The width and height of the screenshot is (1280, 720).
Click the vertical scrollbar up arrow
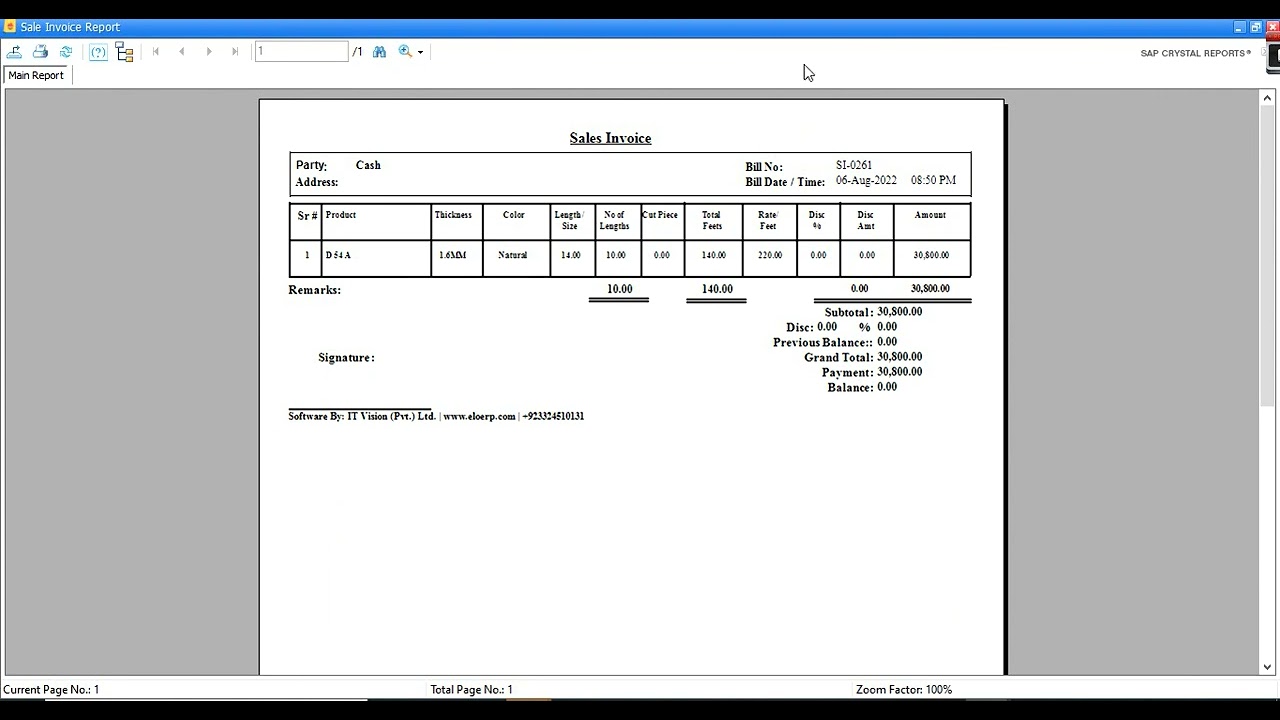pos(1268,98)
